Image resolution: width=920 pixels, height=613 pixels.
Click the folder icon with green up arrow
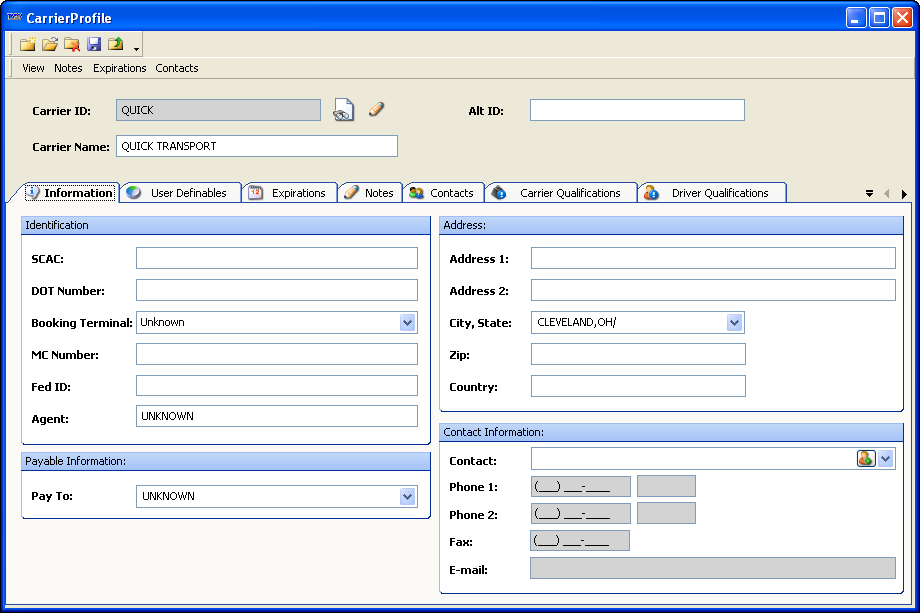116,44
